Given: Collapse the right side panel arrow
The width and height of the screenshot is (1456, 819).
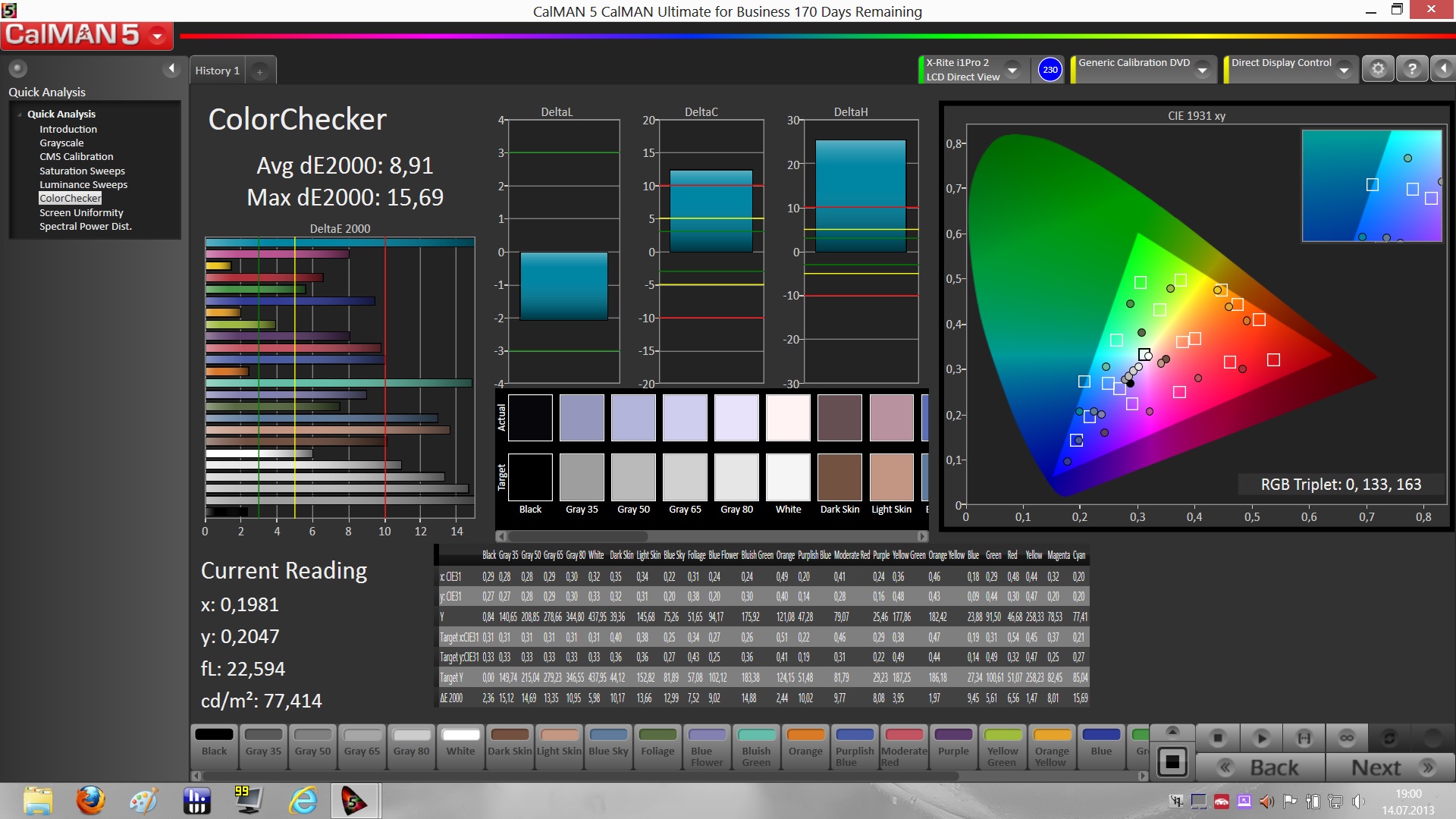Looking at the screenshot, I should tap(1443, 69).
